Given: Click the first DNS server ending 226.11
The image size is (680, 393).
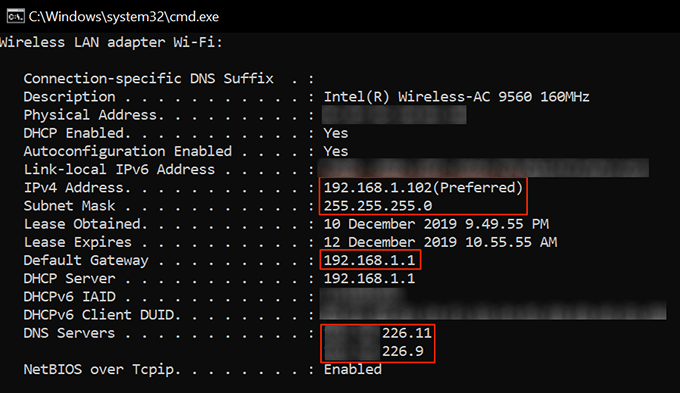Looking at the screenshot, I should click(378, 333).
